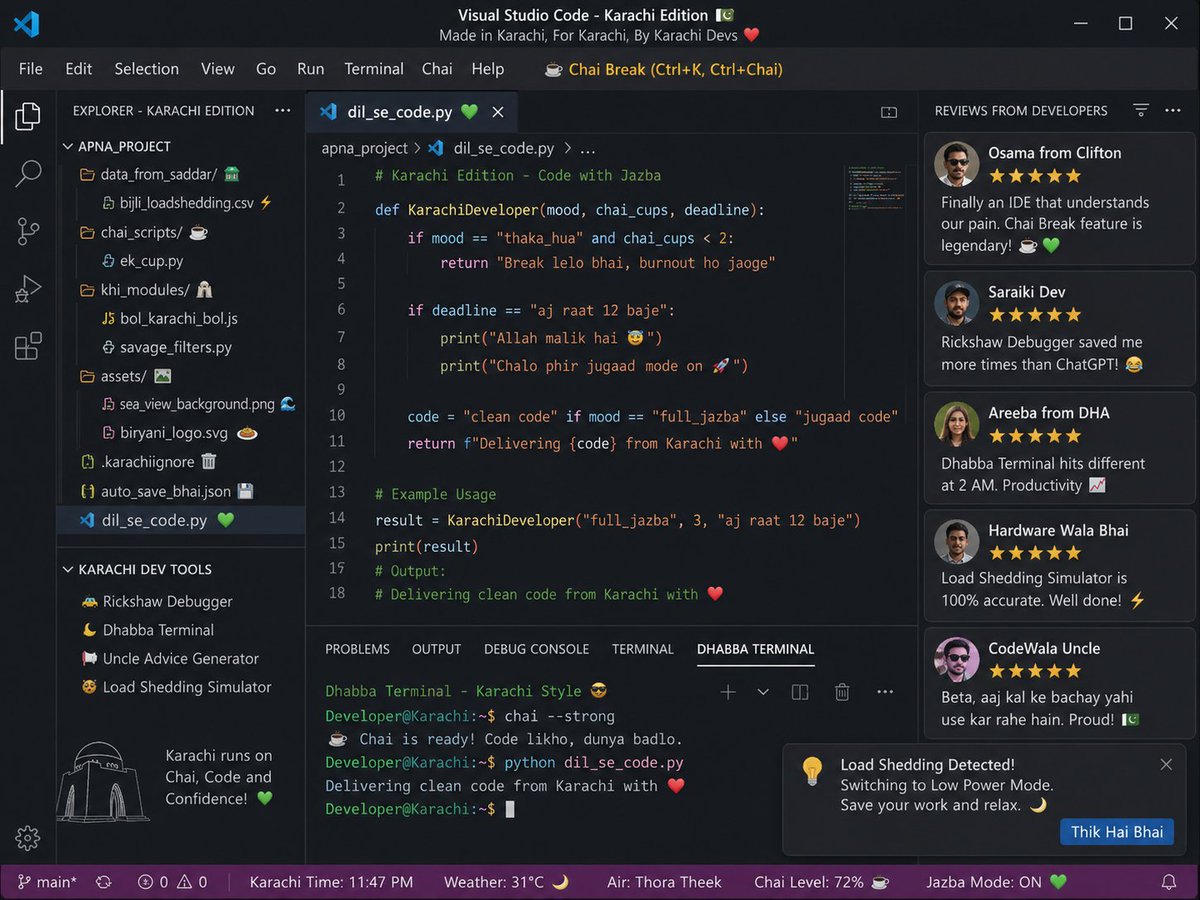The height and width of the screenshot is (900, 1200).
Task: Open Manage gear at sidebar bottom
Action: tap(28, 838)
